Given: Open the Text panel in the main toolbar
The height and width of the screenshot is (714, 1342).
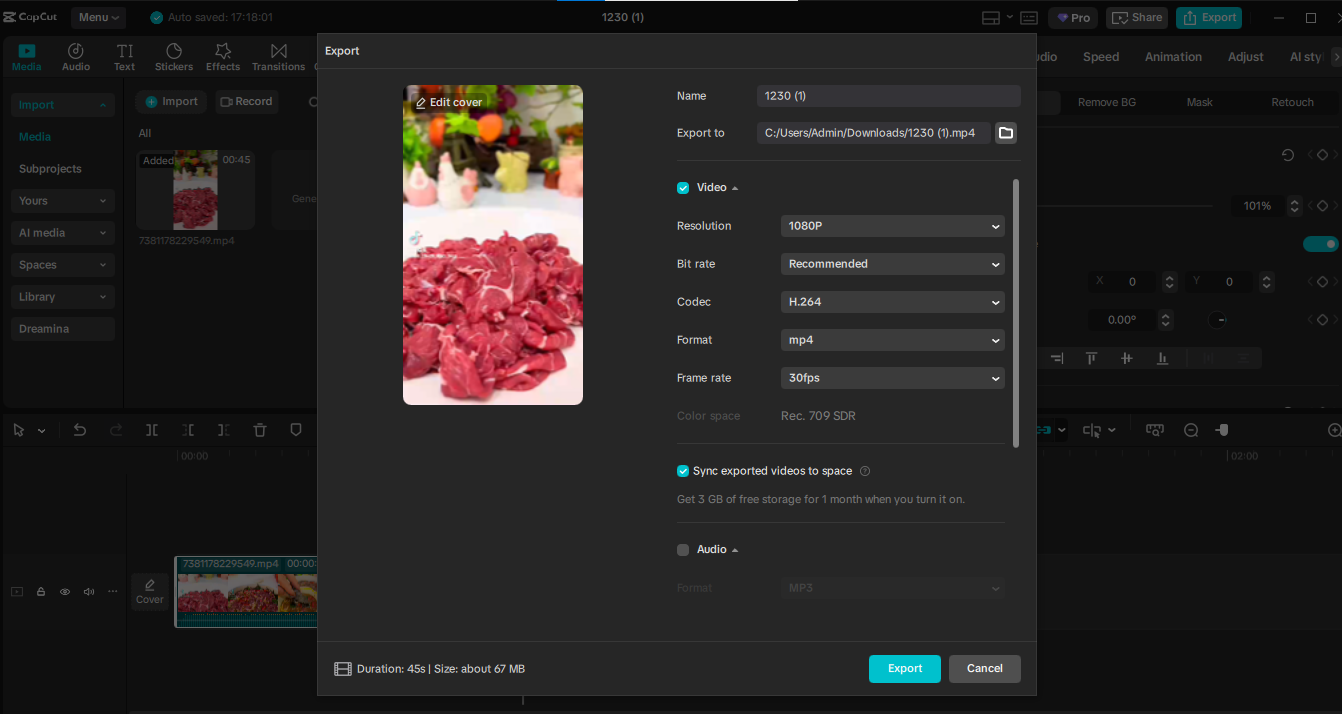Looking at the screenshot, I should click(x=124, y=57).
